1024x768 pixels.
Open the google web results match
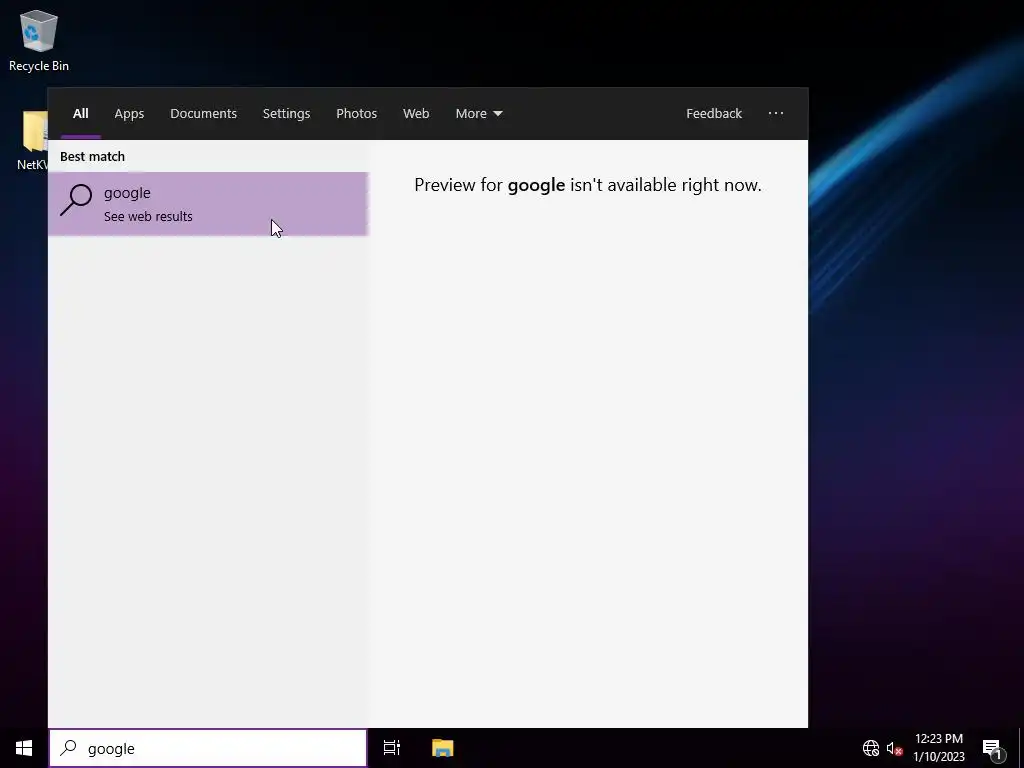pyautogui.click(x=208, y=204)
